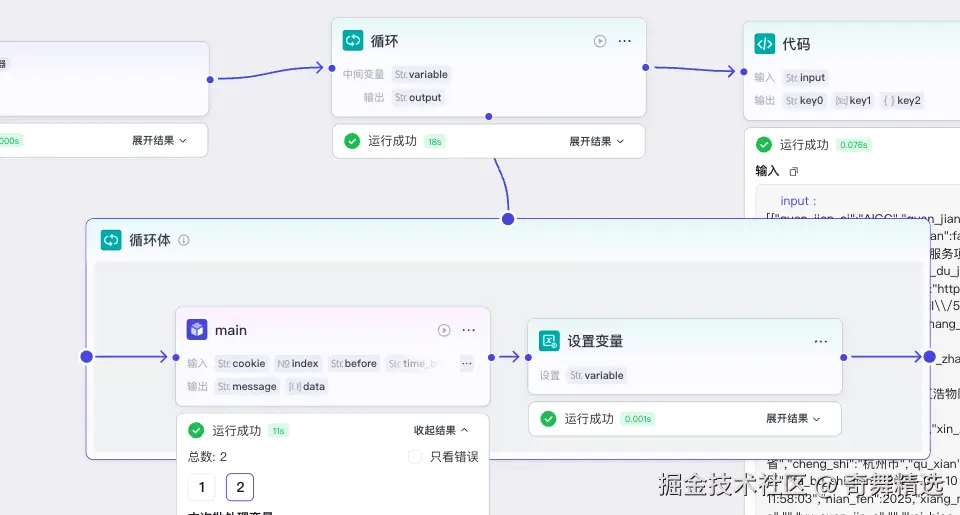Select batch result page 1
960x515 pixels.
click(x=201, y=487)
